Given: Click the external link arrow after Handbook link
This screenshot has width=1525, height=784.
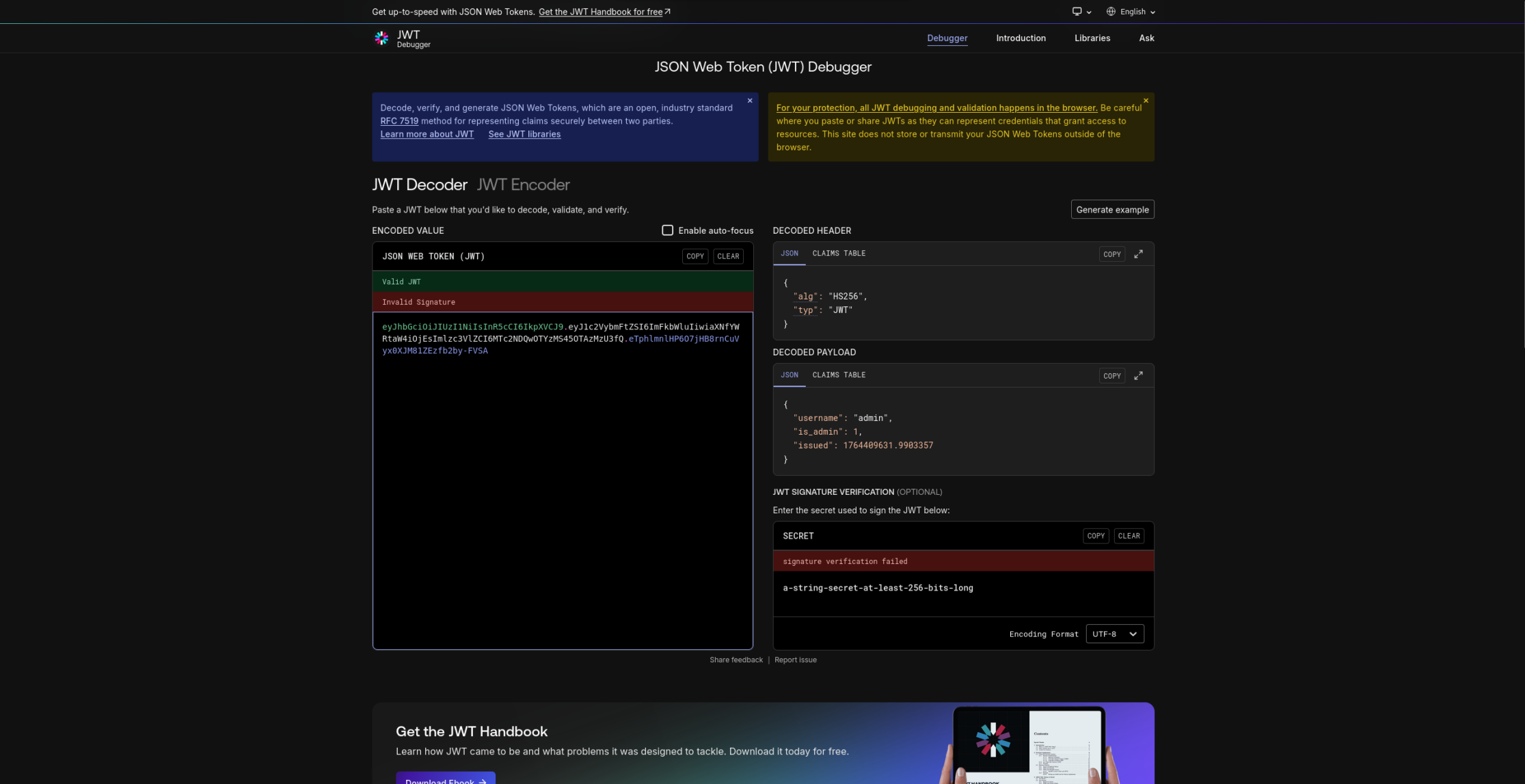Looking at the screenshot, I should click(x=668, y=12).
